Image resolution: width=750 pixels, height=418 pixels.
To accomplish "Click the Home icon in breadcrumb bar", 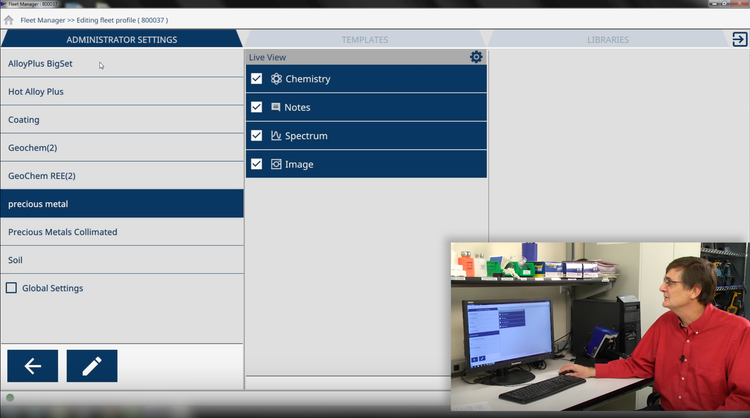I will pyautogui.click(x=9, y=20).
